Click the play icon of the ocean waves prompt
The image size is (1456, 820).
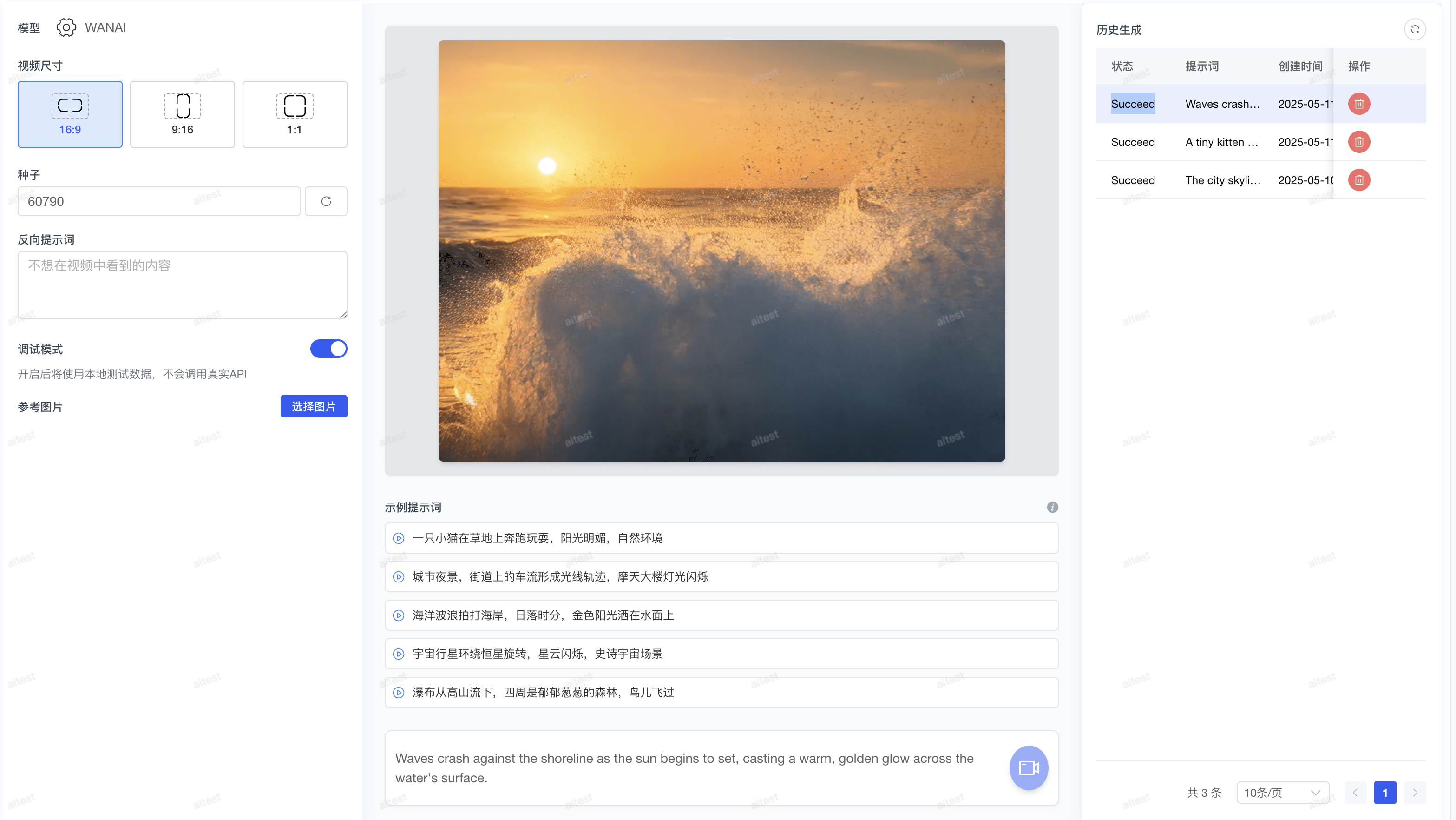click(399, 615)
